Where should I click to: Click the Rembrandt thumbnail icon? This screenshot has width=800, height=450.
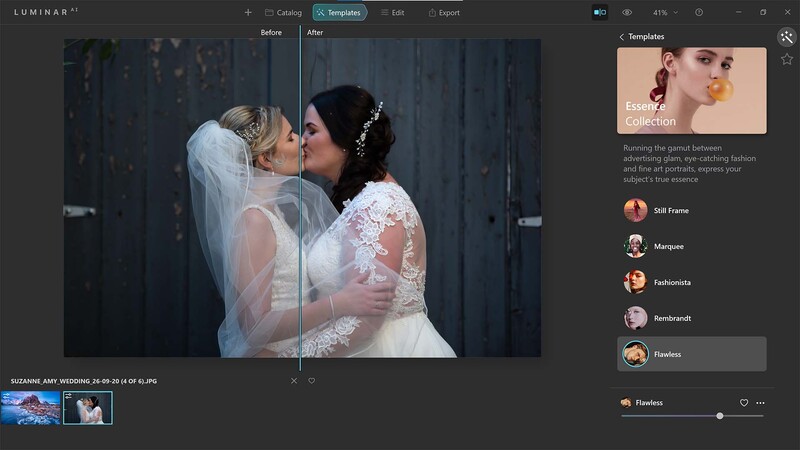pyautogui.click(x=635, y=318)
